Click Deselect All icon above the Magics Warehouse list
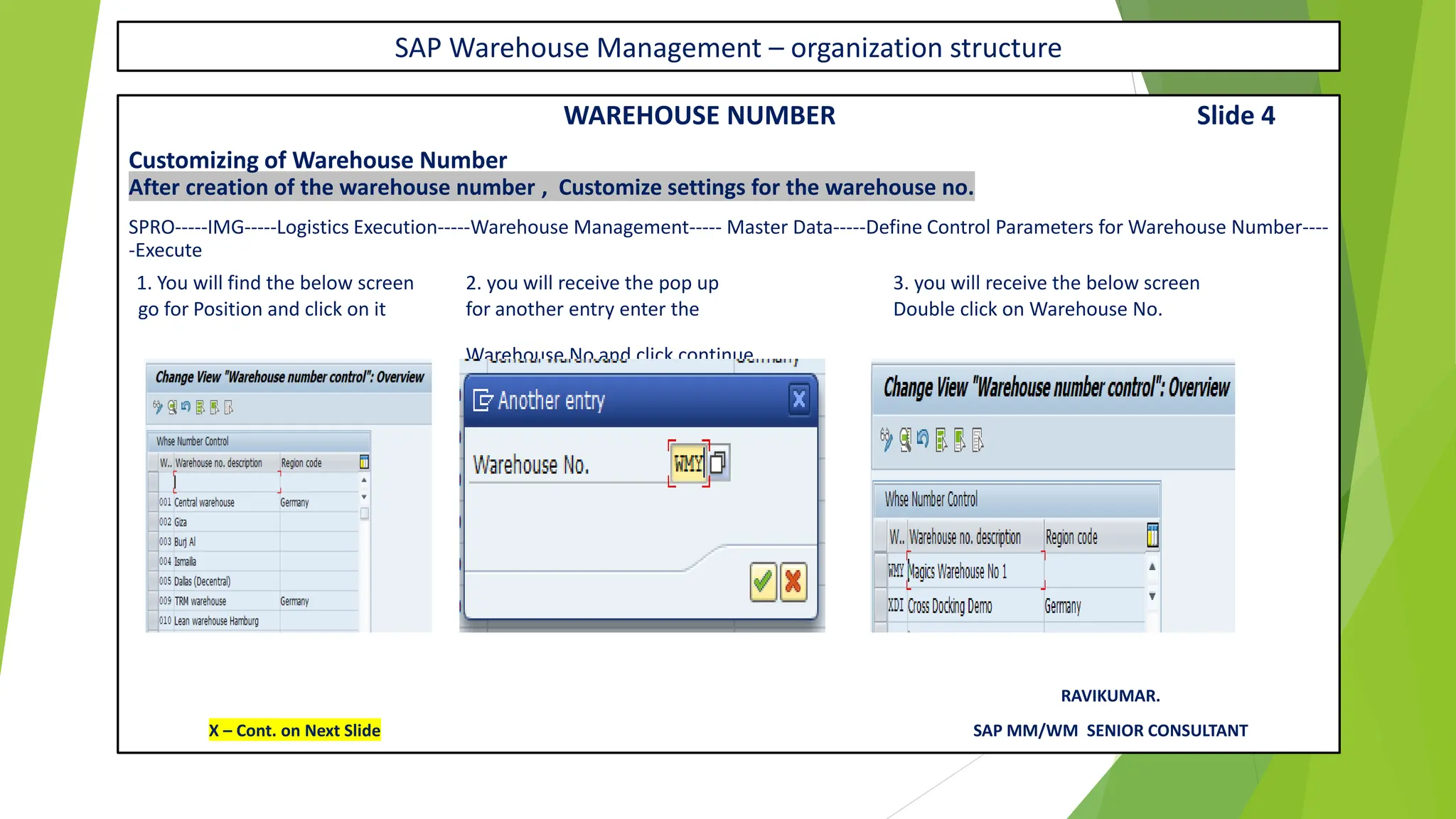 pos(978,440)
